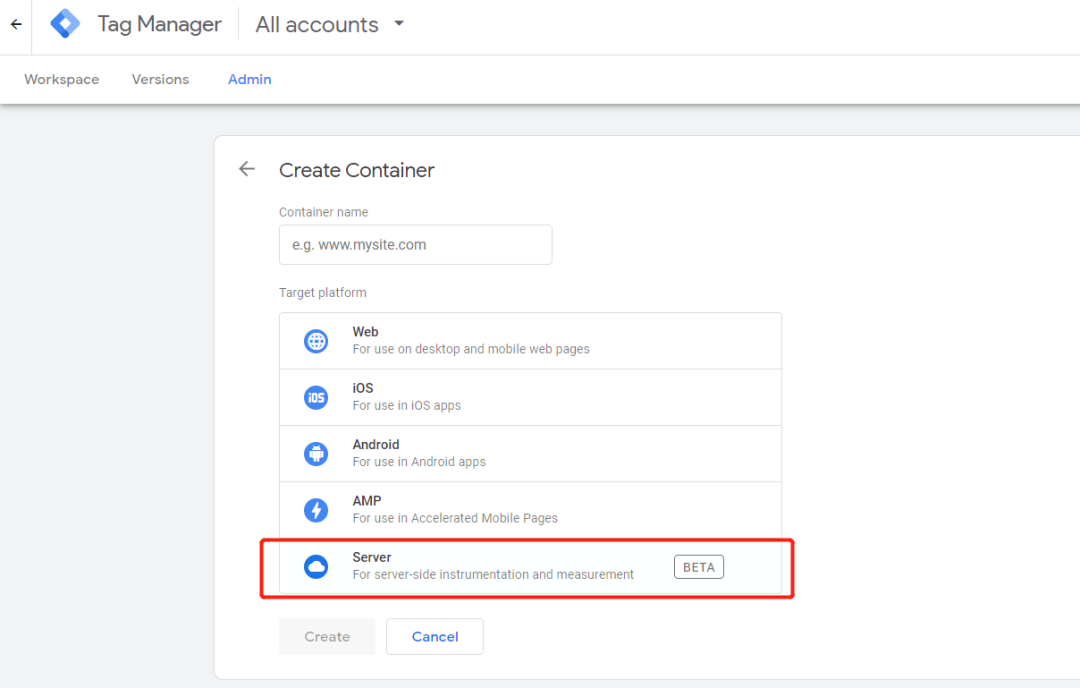Screen dimensions: 1080x688
Task: Switch to the Workspace tab
Action: click(x=61, y=79)
